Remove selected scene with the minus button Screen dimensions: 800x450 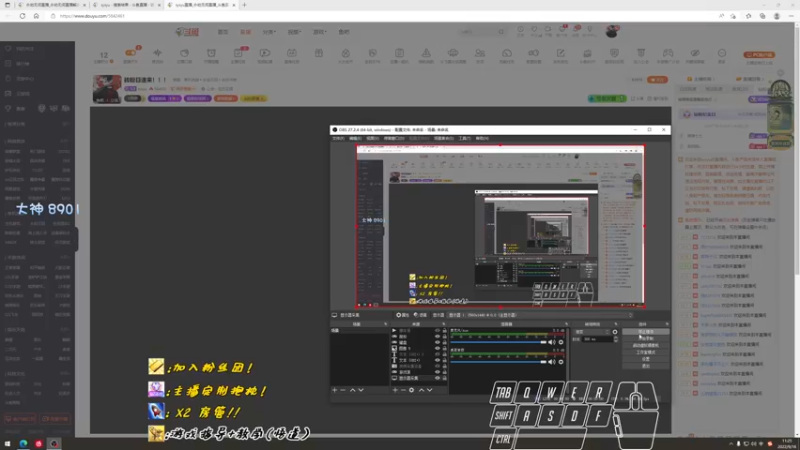pyautogui.click(x=343, y=390)
